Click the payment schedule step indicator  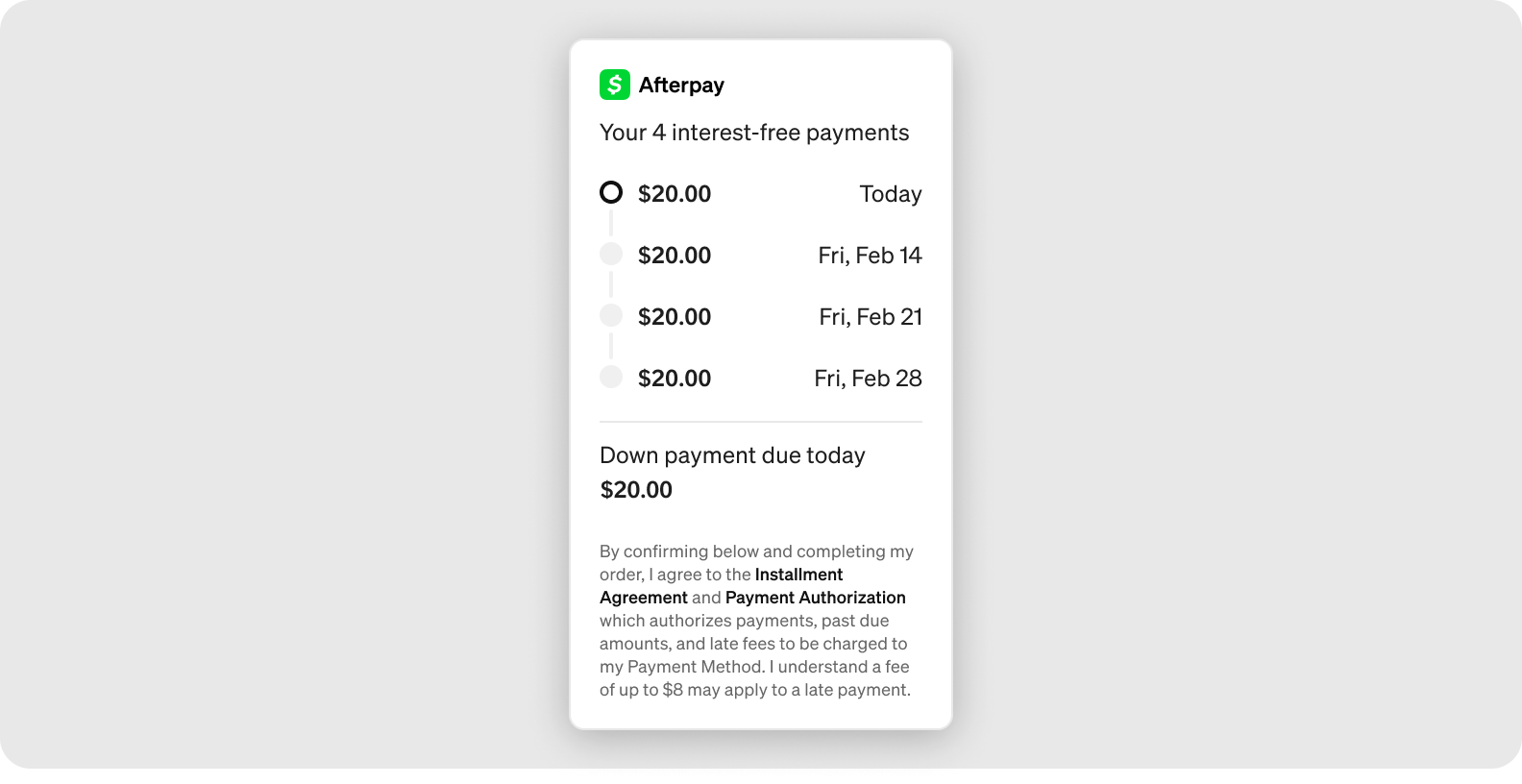point(612,284)
